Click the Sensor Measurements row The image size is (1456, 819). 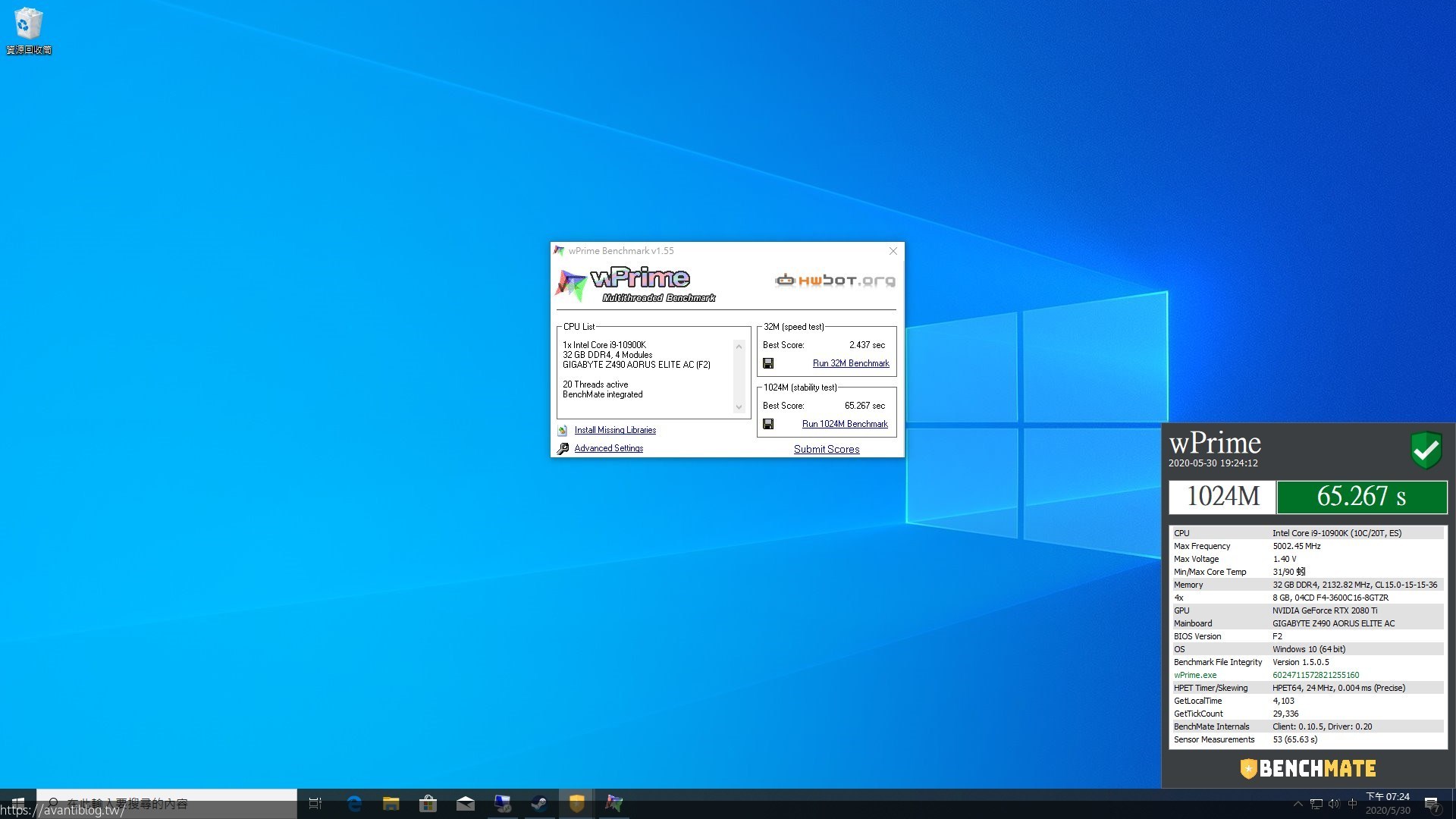1308,740
